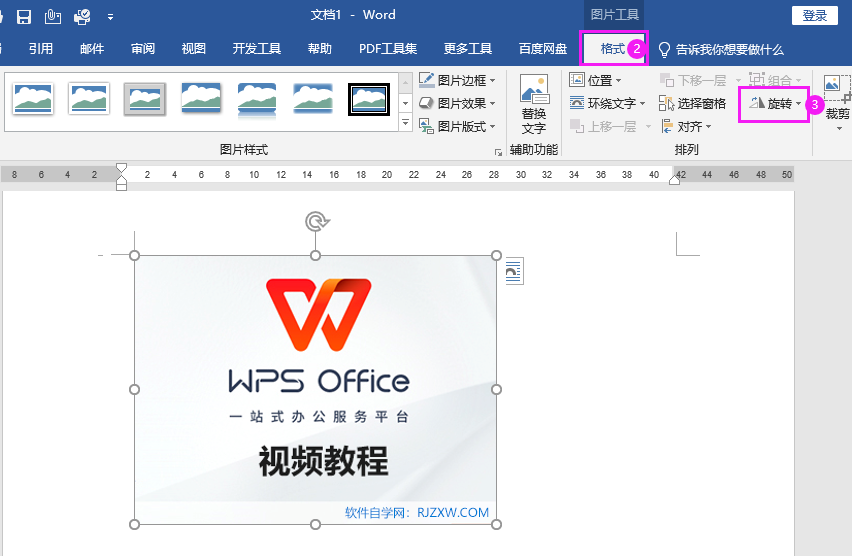Click the 替换文字 alt text button

click(534, 104)
